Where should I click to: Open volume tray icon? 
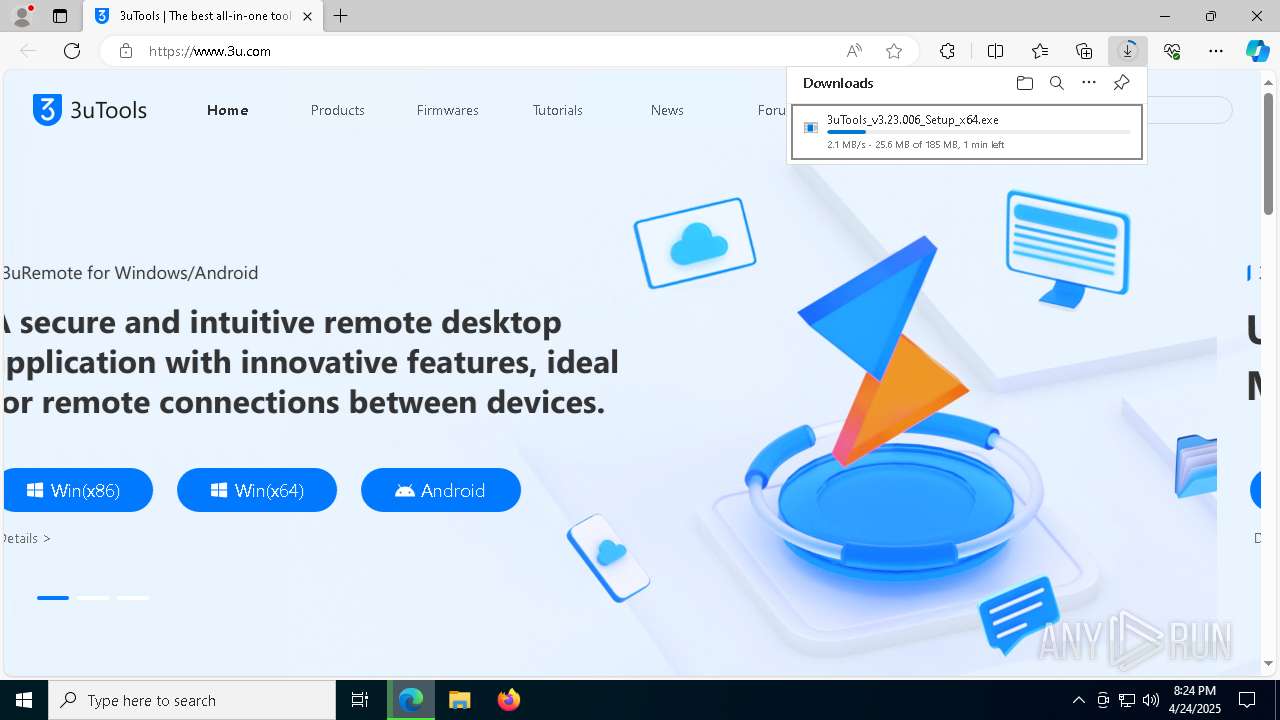1151,700
